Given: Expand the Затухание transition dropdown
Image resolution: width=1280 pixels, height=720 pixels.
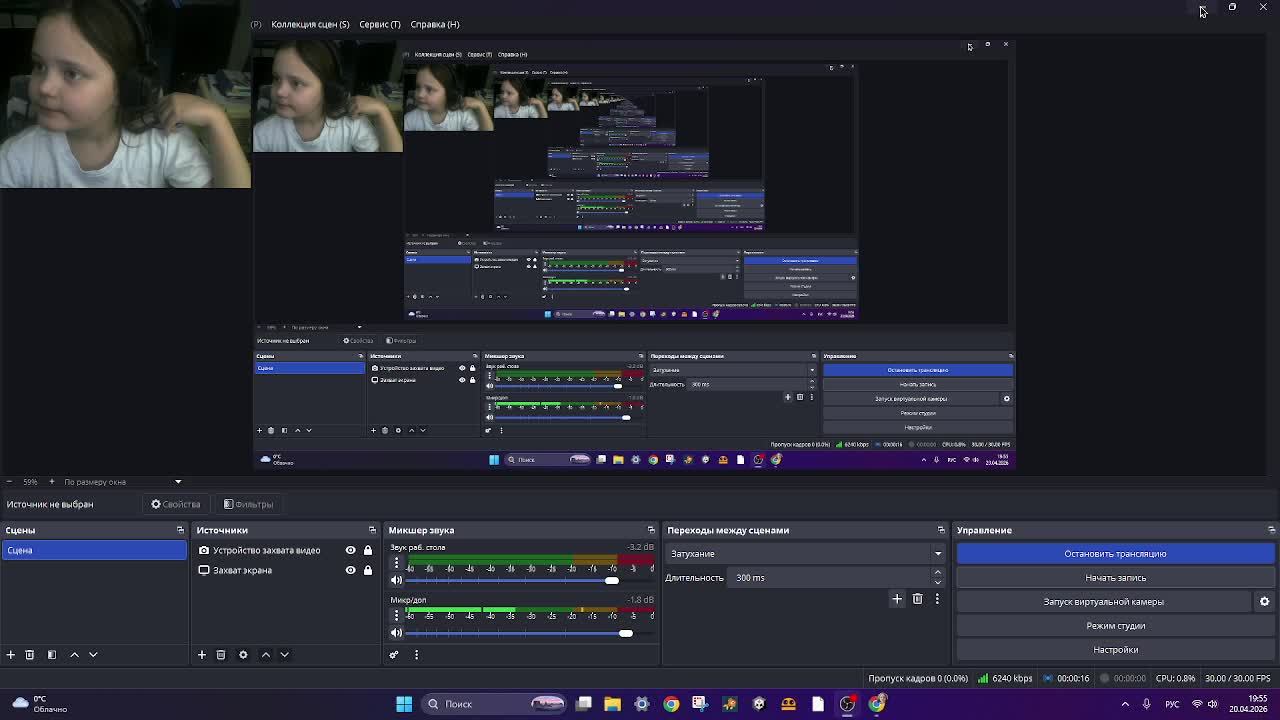Looking at the screenshot, I should (937, 554).
